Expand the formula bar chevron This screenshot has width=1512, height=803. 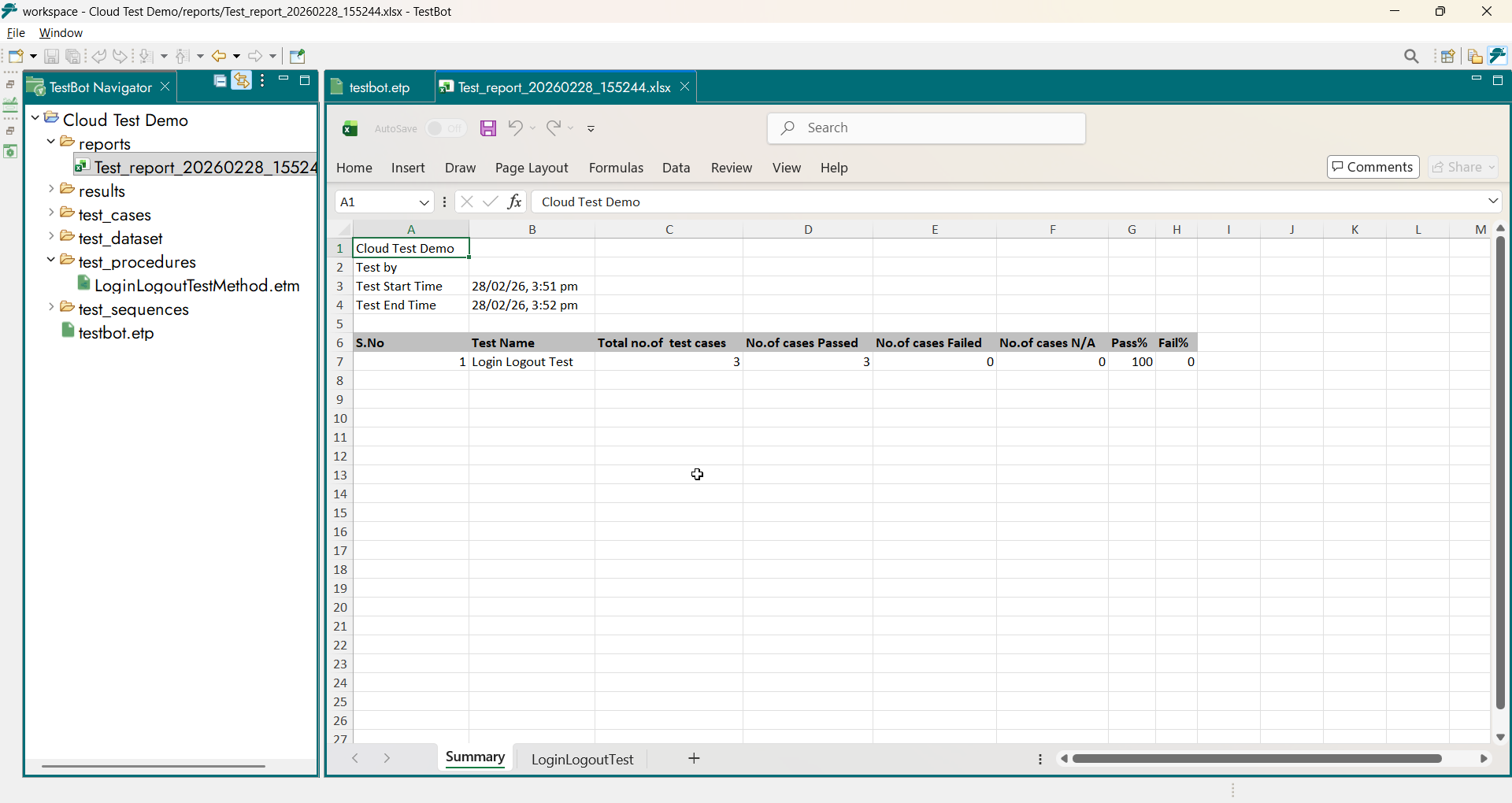tap(1492, 202)
